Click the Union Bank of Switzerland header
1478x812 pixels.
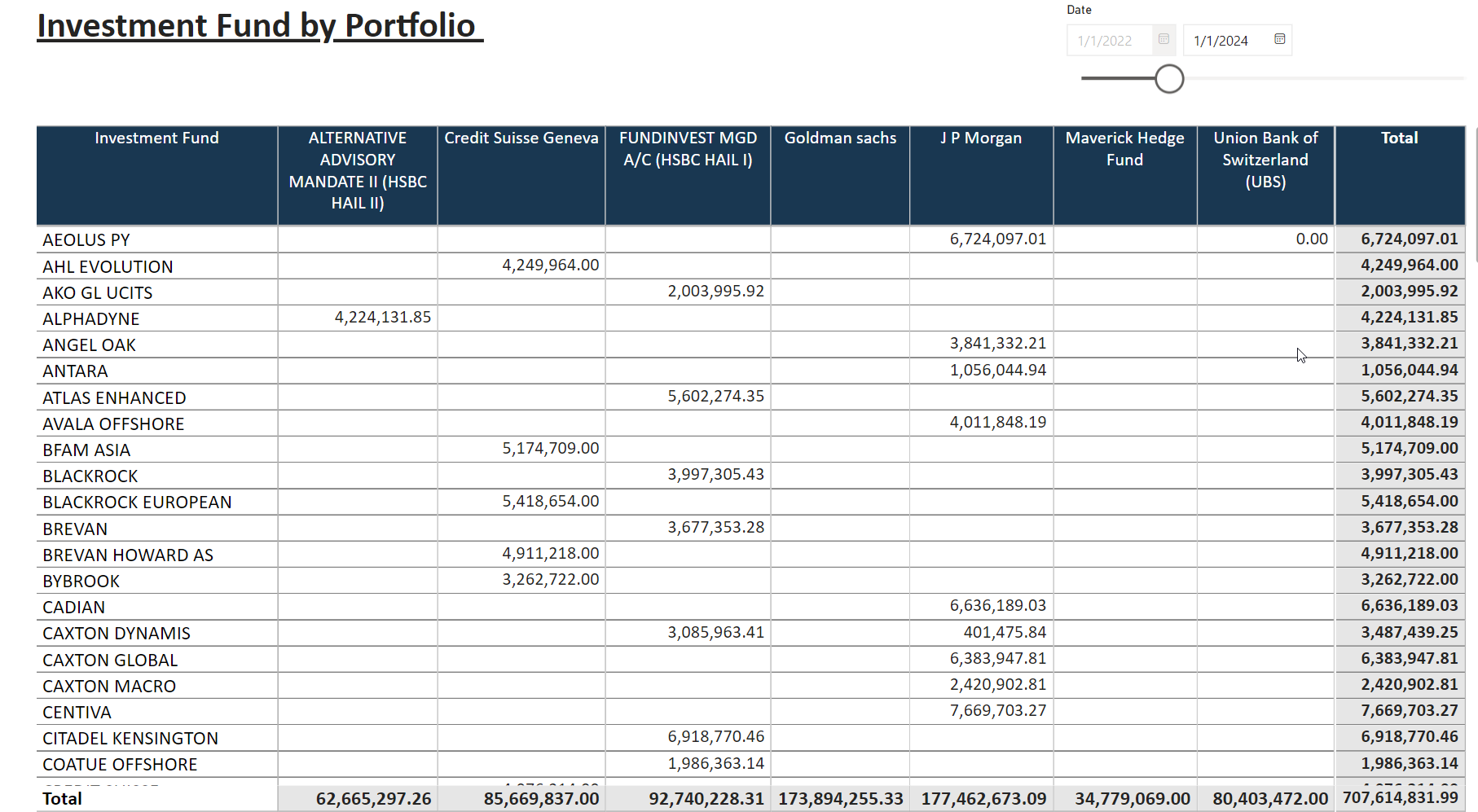click(1265, 160)
